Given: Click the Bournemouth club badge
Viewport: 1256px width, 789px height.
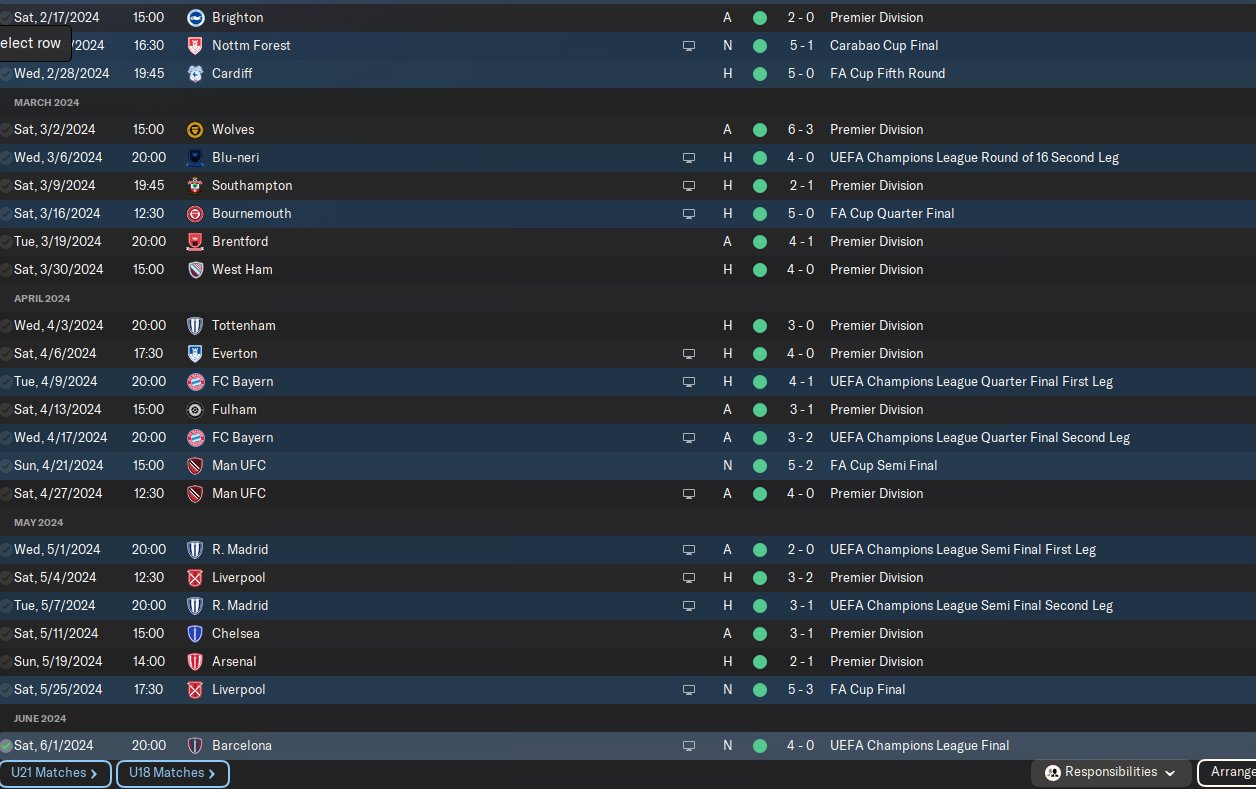Looking at the screenshot, I should (195, 213).
